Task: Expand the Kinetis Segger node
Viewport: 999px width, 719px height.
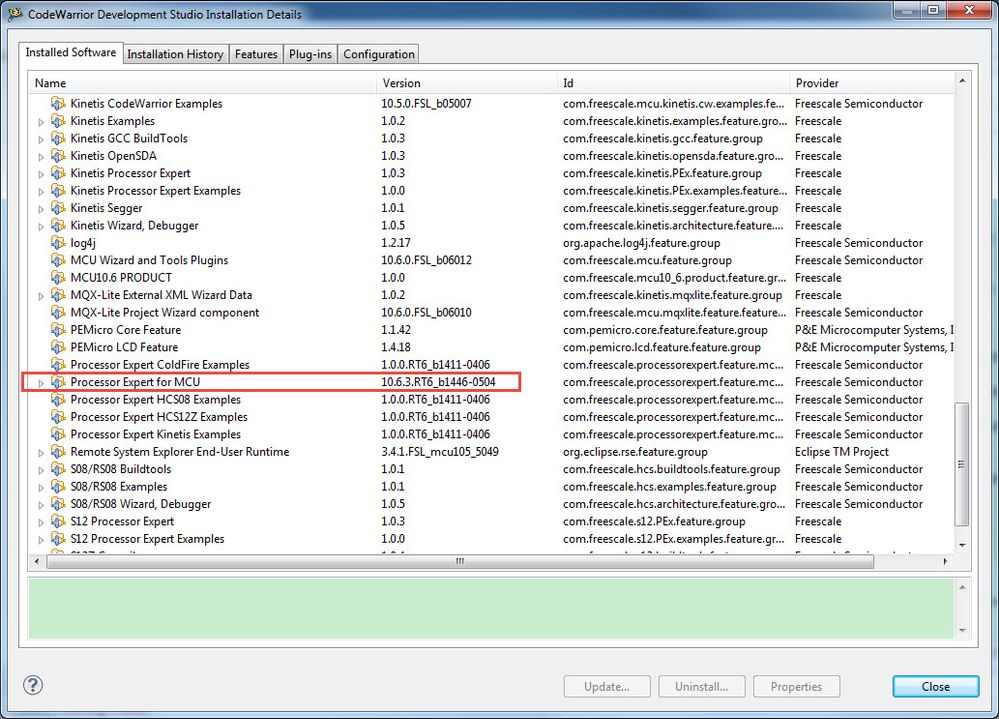Action: (x=41, y=208)
